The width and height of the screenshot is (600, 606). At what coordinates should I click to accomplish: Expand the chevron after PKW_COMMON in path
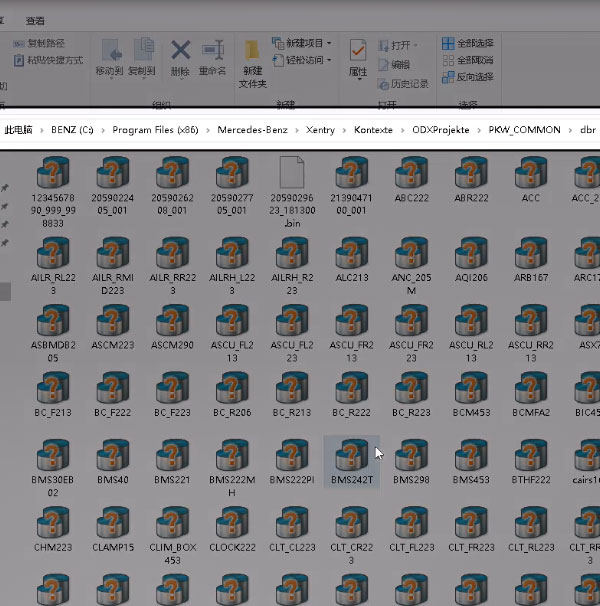tap(570, 131)
